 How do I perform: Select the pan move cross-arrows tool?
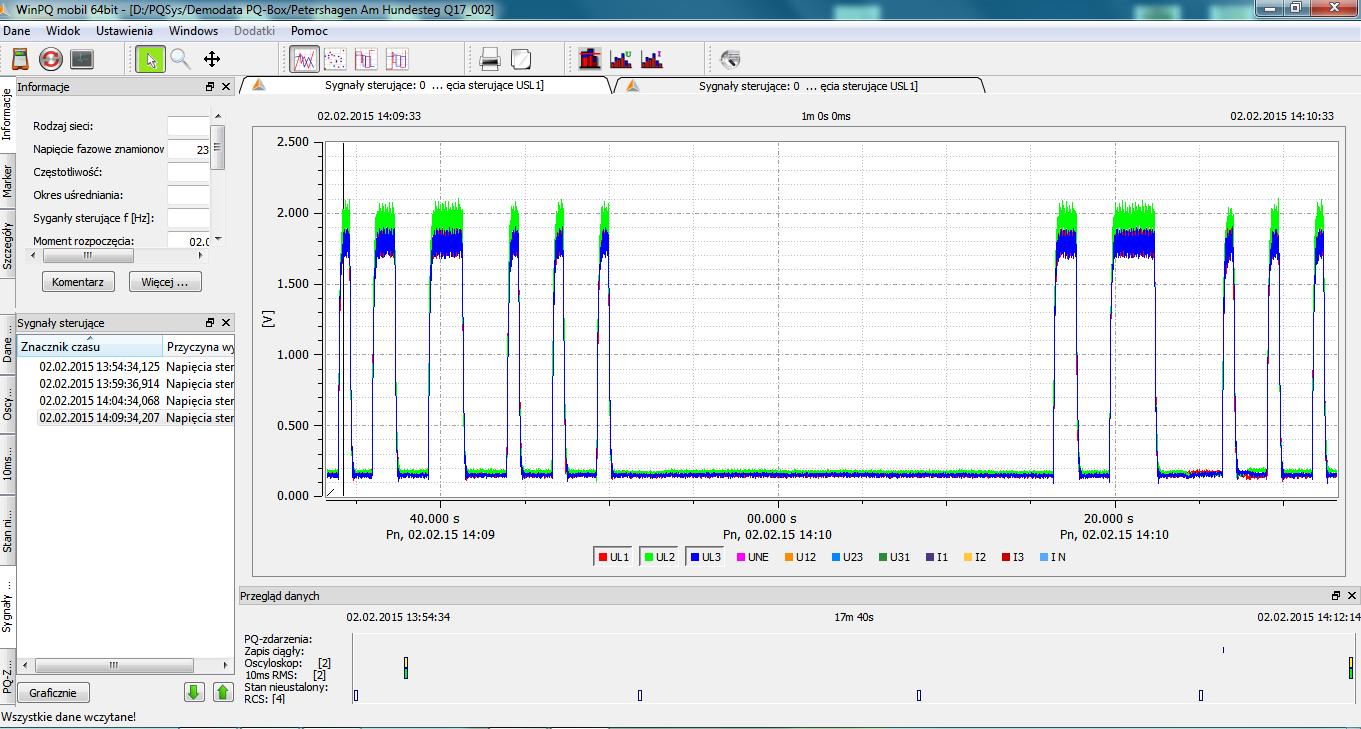coord(212,59)
